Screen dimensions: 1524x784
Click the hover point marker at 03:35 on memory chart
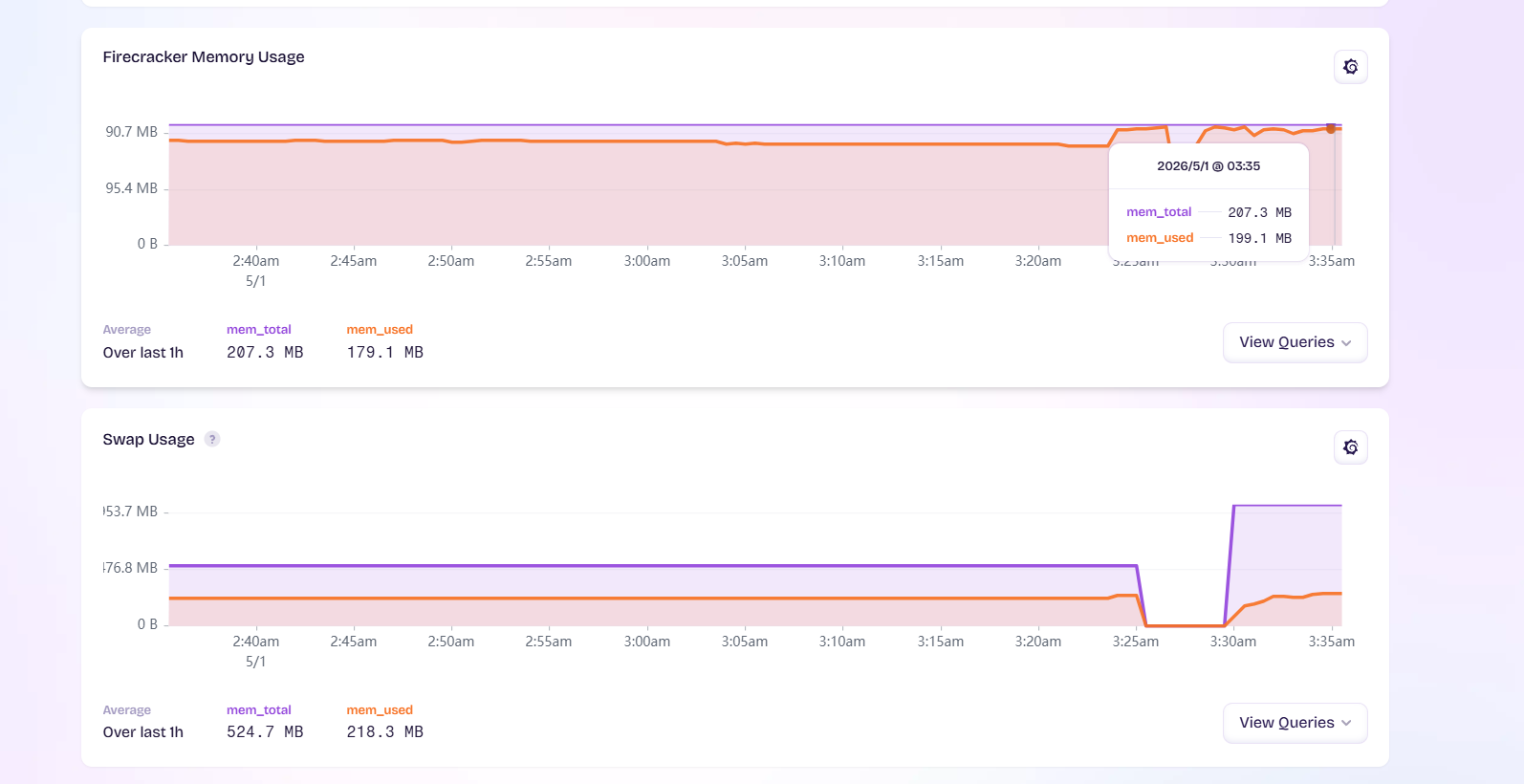(1331, 128)
